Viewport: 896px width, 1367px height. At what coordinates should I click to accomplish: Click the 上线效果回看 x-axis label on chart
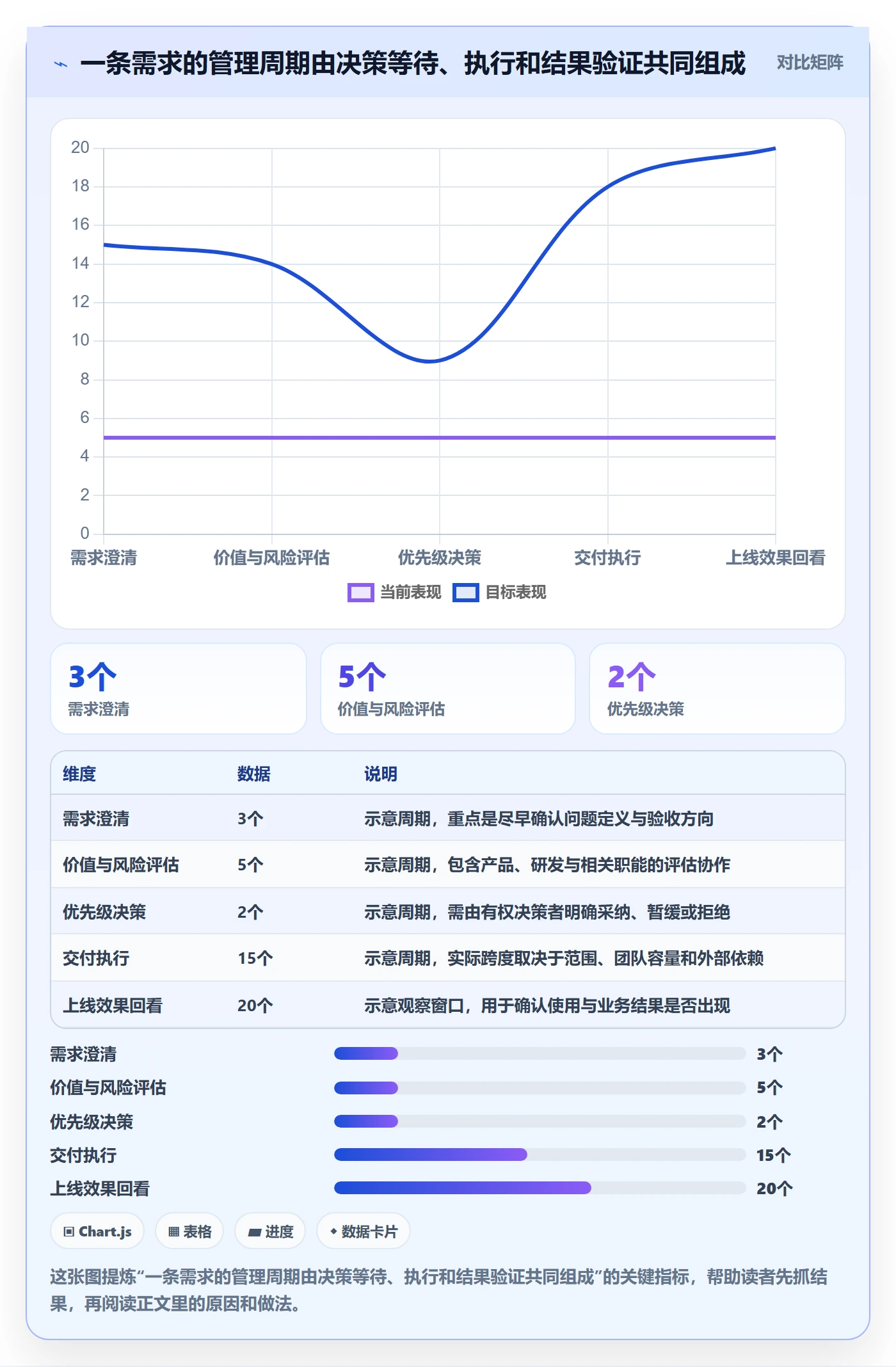tap(775, 557)
